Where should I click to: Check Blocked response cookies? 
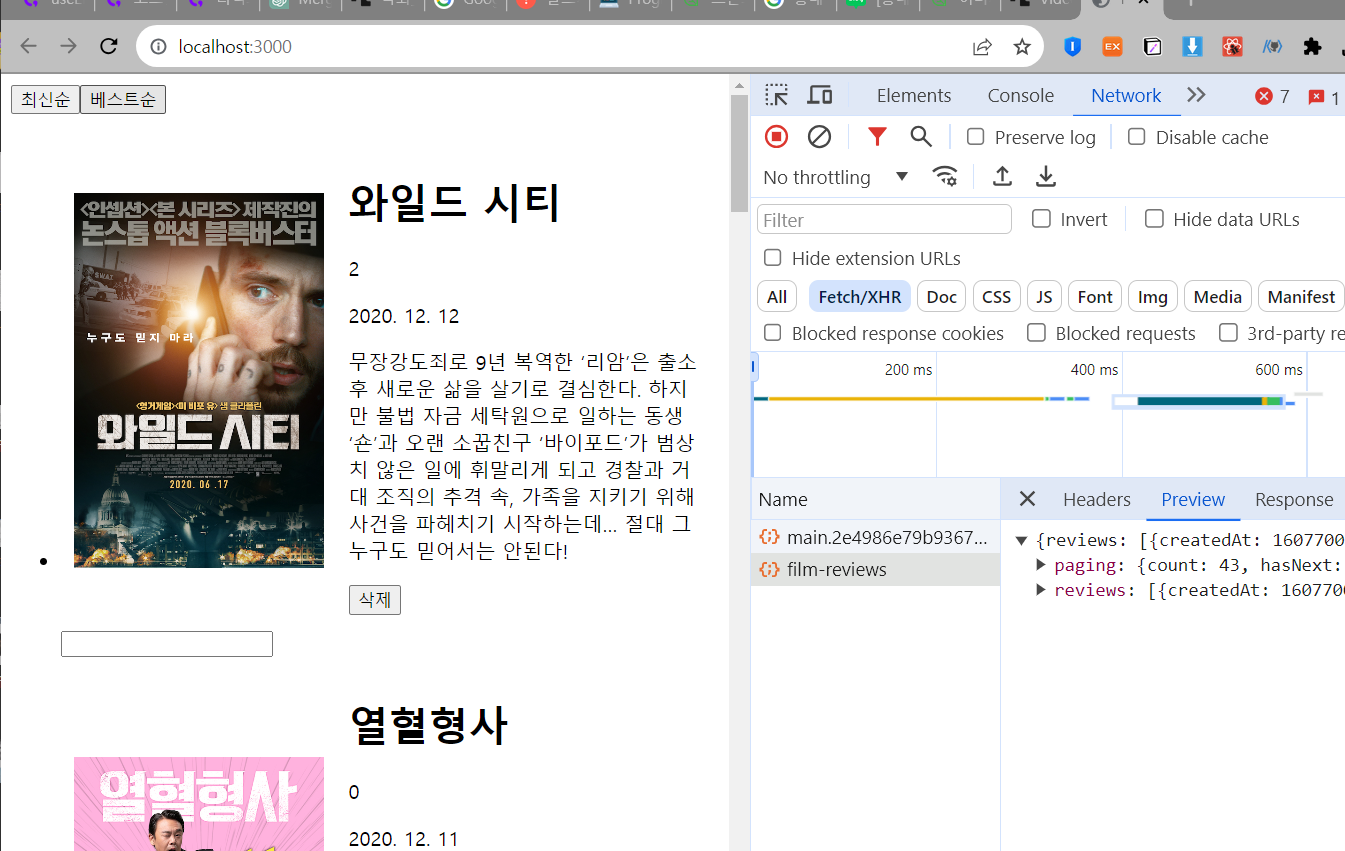tap(772, 333)
